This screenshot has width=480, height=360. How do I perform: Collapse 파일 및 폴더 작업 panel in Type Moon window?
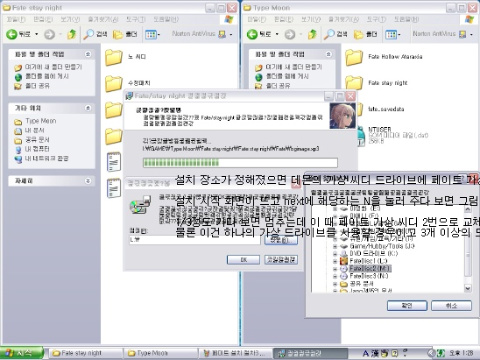[x=328, y=54]
